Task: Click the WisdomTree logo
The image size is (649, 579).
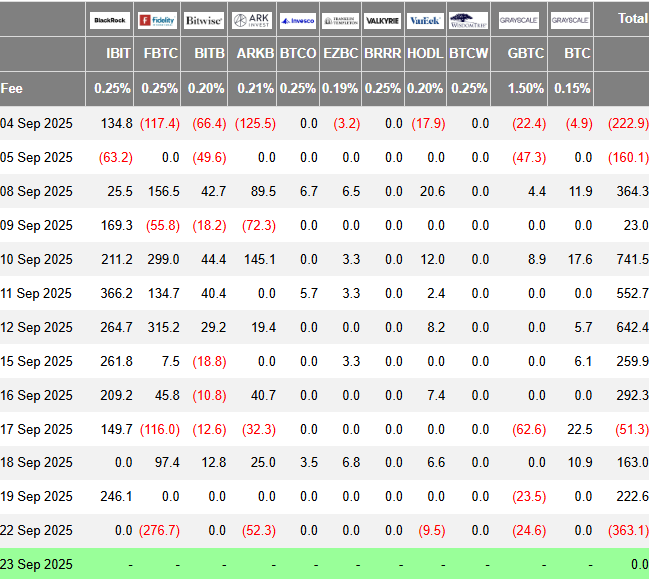Action: (468, 20)
